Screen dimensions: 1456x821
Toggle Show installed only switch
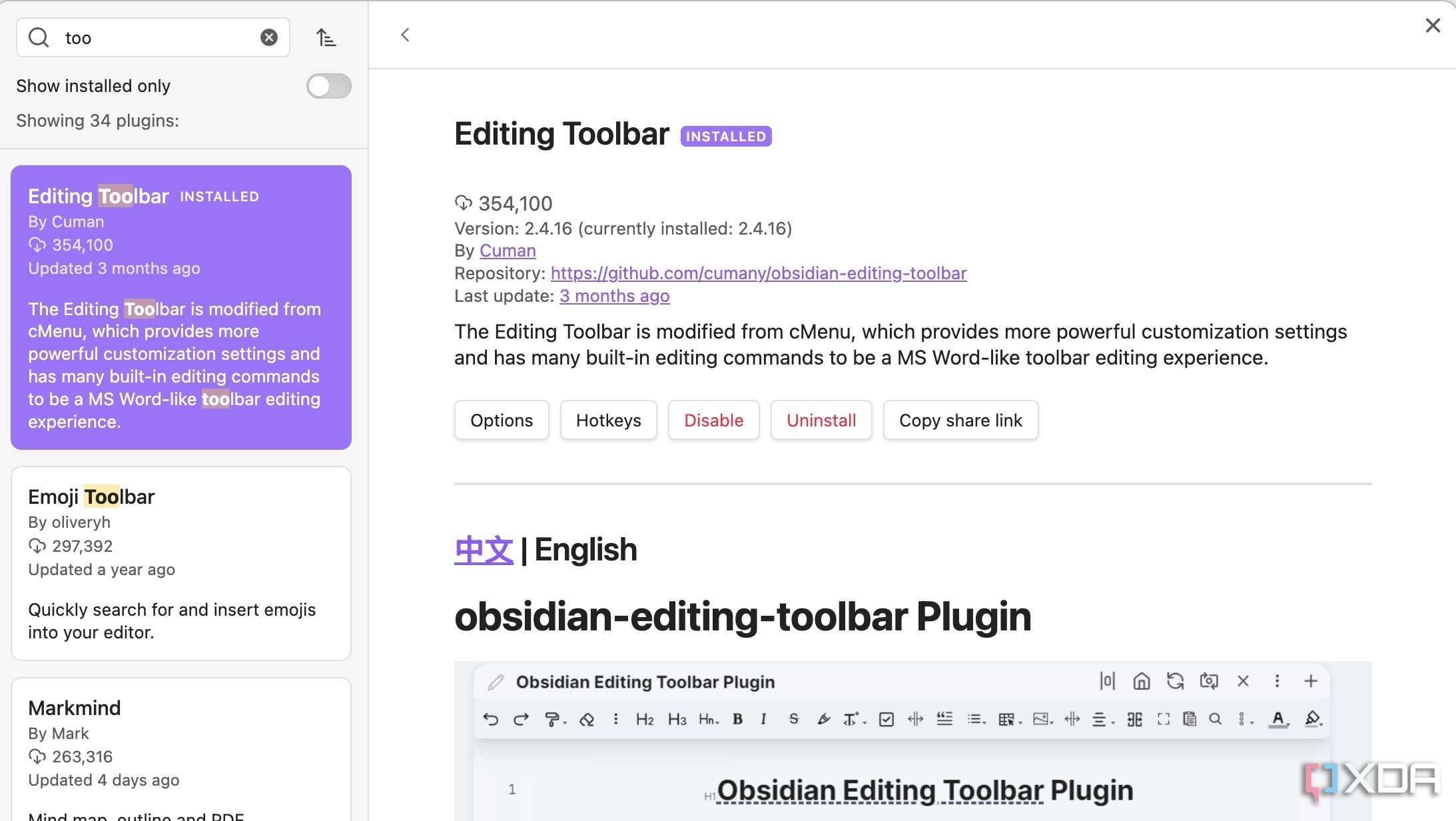pos(328,86)
